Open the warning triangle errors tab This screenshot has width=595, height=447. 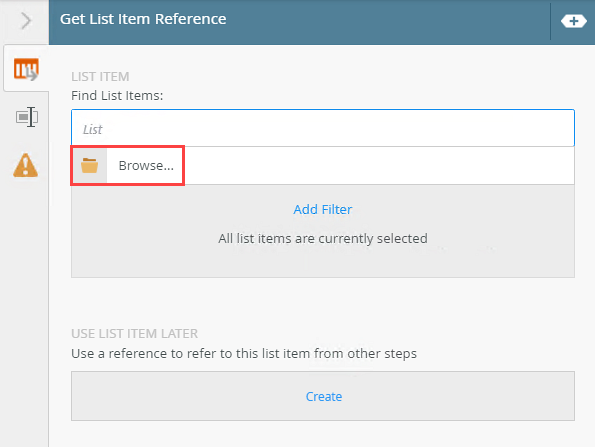pos(25,165)
